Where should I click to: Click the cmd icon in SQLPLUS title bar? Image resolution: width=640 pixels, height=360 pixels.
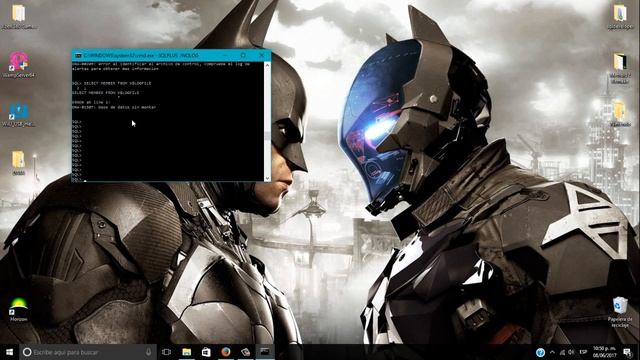coord(78,55)
